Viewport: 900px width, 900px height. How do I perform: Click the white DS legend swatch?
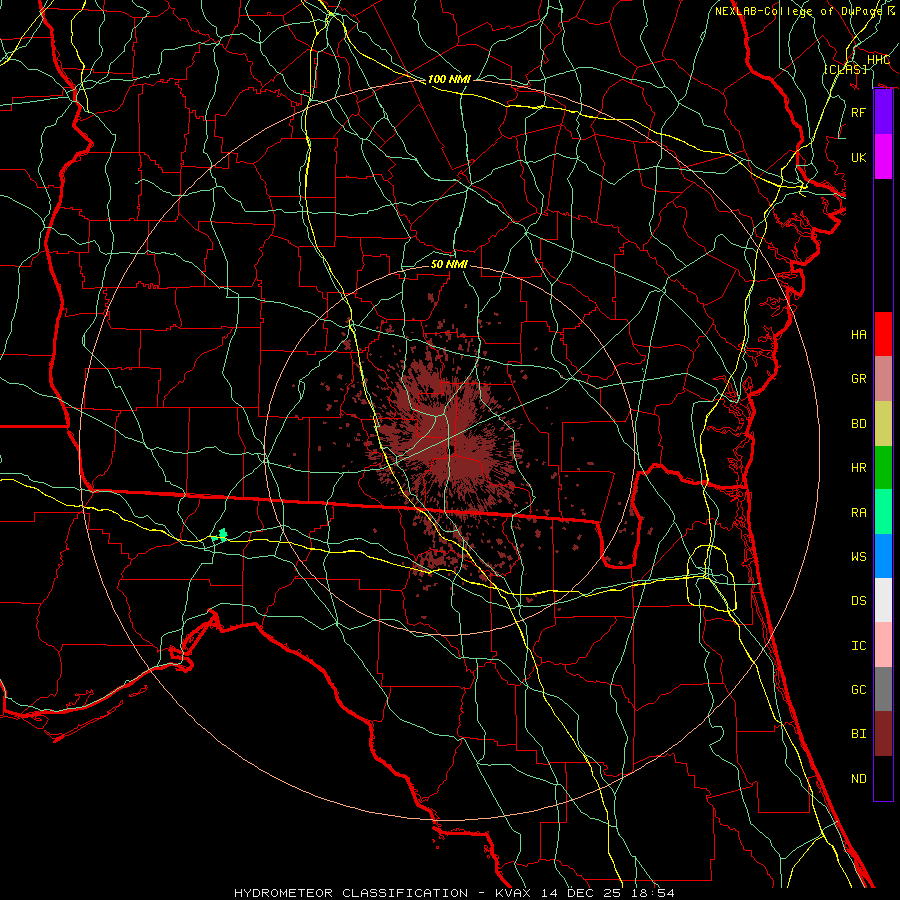click(x=883, y=600)
